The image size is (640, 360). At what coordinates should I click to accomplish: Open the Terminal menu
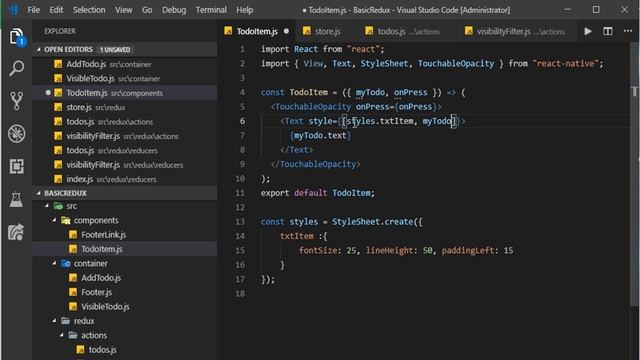coord(211,10)
